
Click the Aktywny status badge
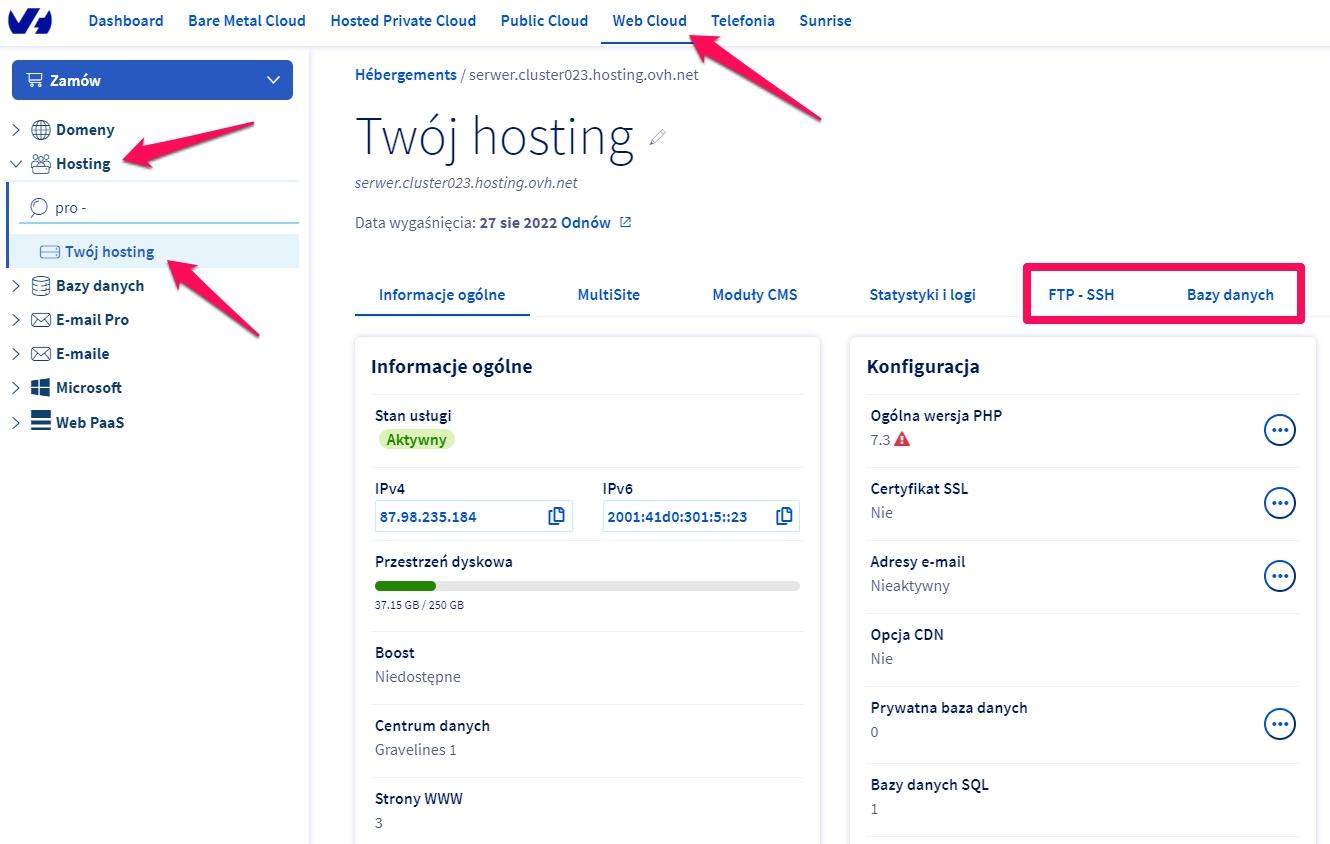416,440
